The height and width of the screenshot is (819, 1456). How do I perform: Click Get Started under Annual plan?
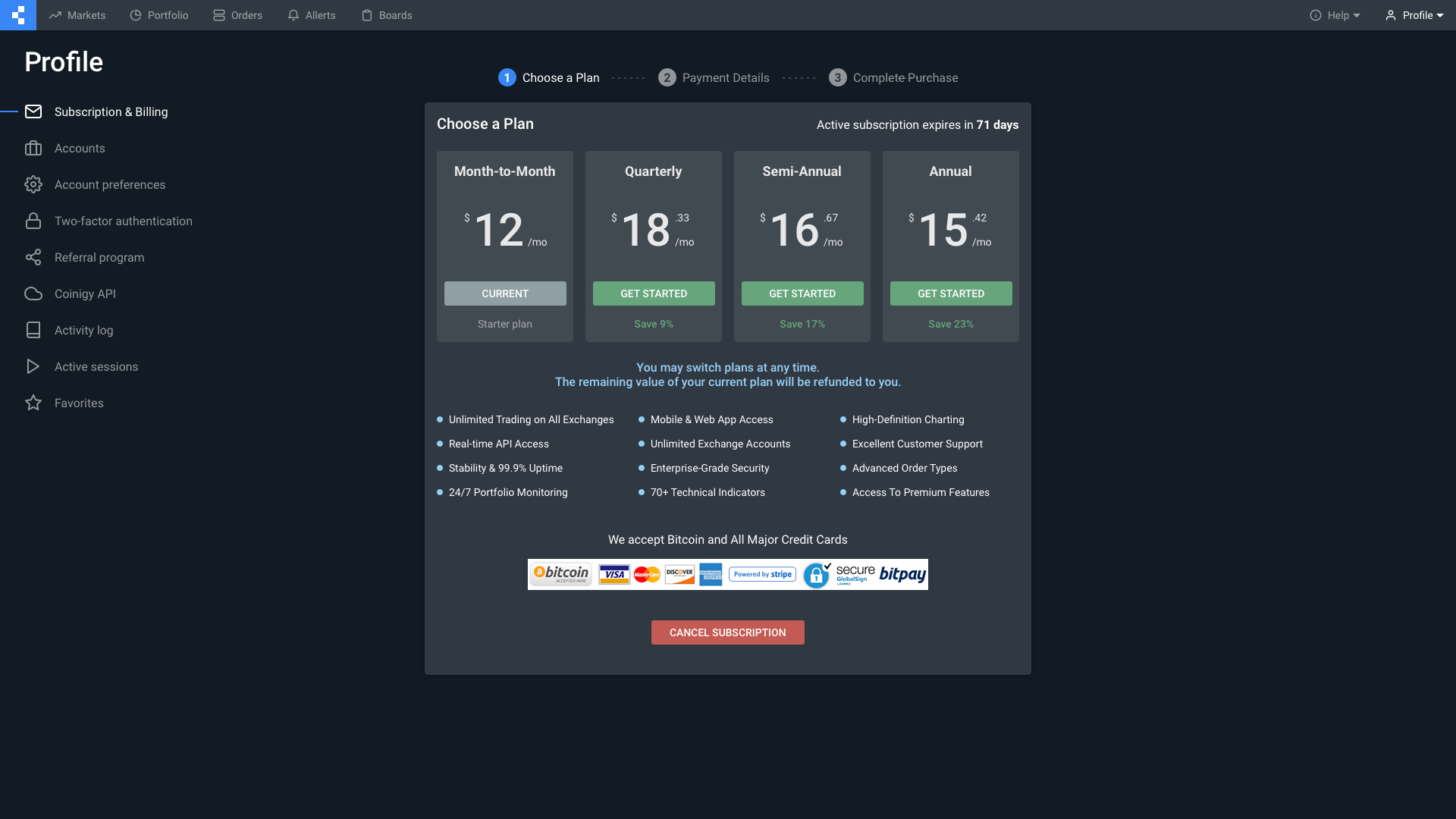[x=951, y=293]
